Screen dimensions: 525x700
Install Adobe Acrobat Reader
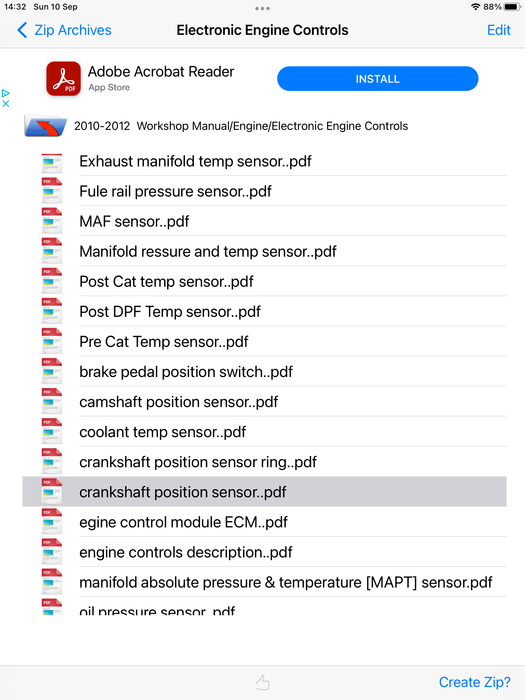(378, 79)
